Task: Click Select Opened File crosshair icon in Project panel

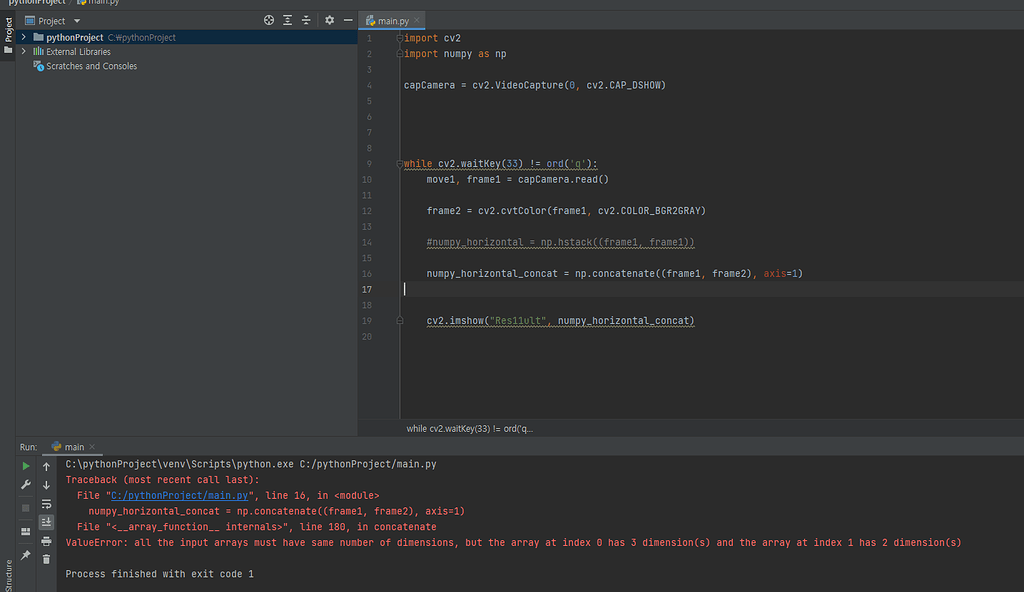Action: (268, 19)
